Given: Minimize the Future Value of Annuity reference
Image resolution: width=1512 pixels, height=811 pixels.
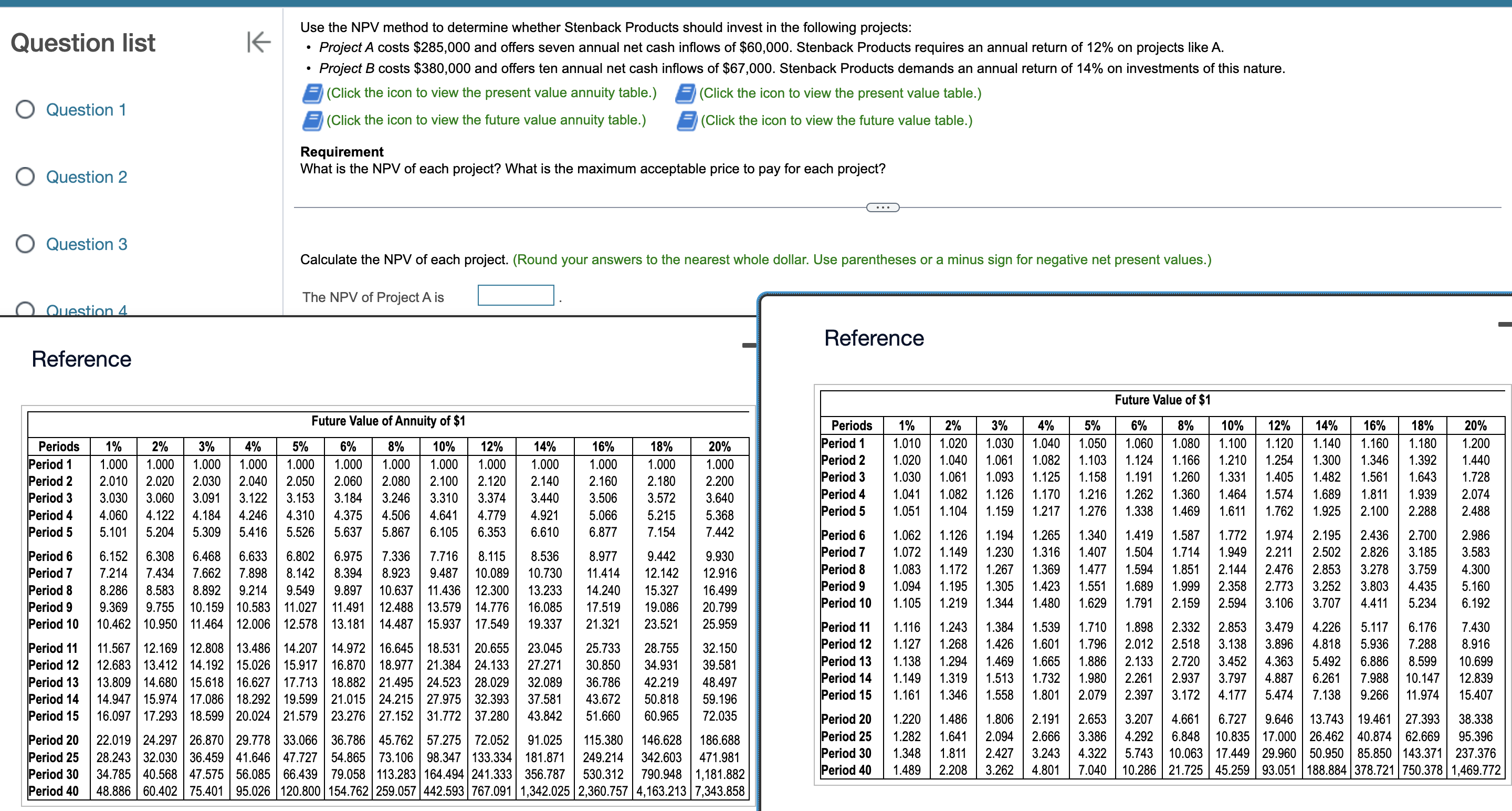Looking at the screenshot, I should [749, 345].
